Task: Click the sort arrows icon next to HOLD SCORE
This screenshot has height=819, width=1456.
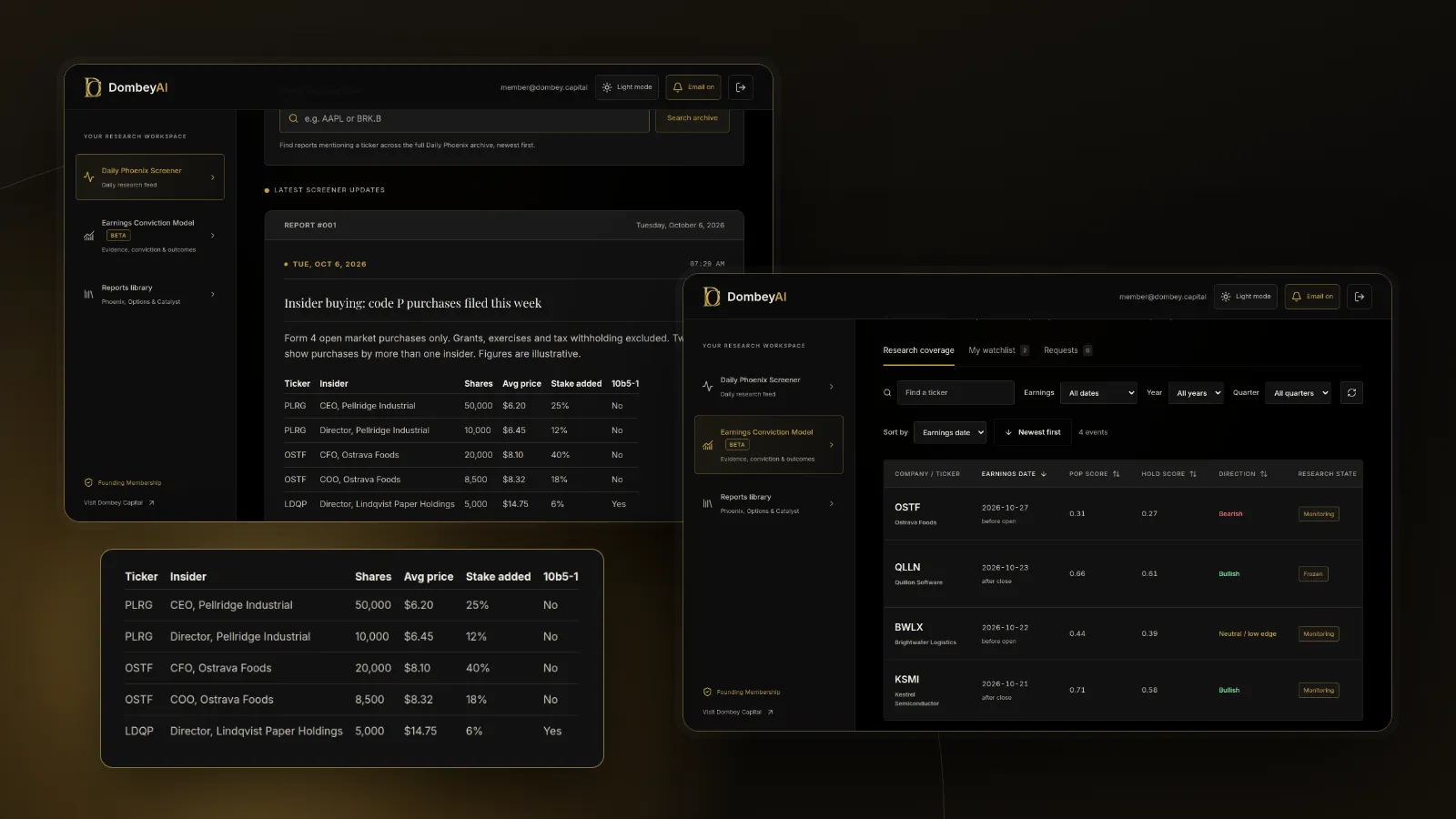Action: coord(1193,474)
